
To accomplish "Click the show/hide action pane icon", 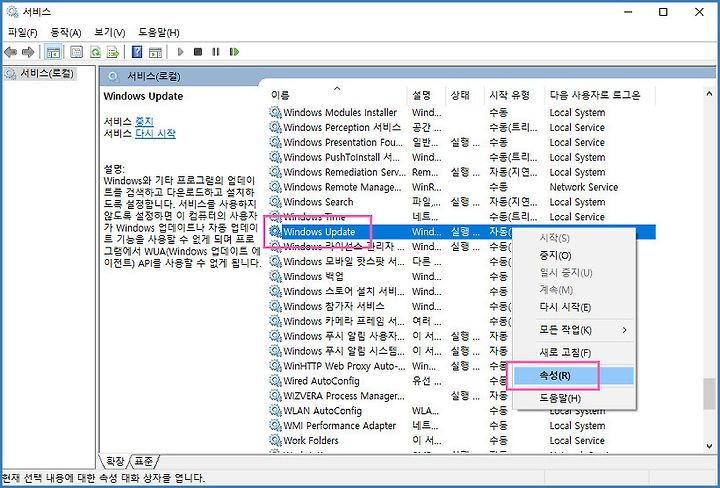I will coord(156,52).
